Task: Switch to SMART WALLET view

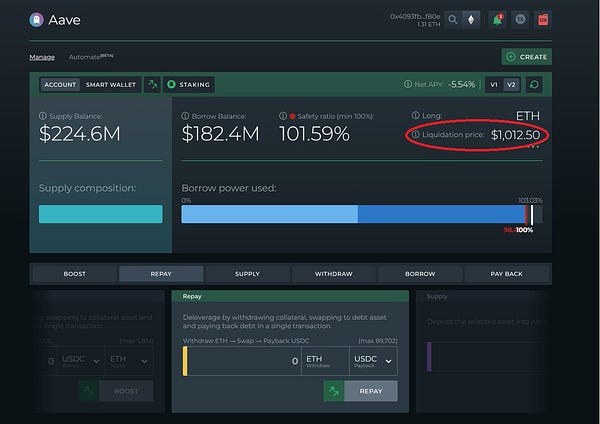Action: (x=111, y=85)
